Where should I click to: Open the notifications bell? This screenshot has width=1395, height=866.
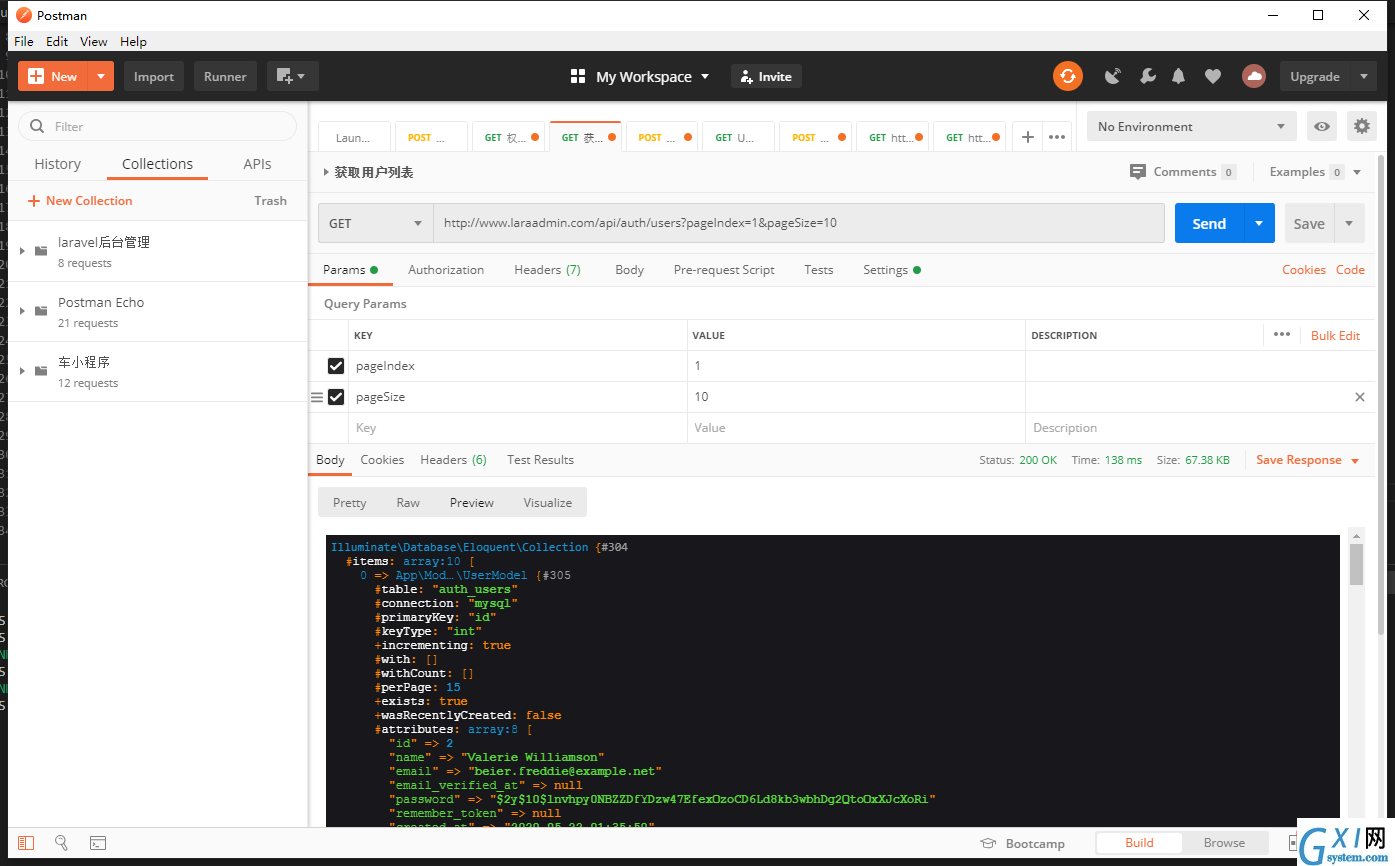tap(1179, 76)
